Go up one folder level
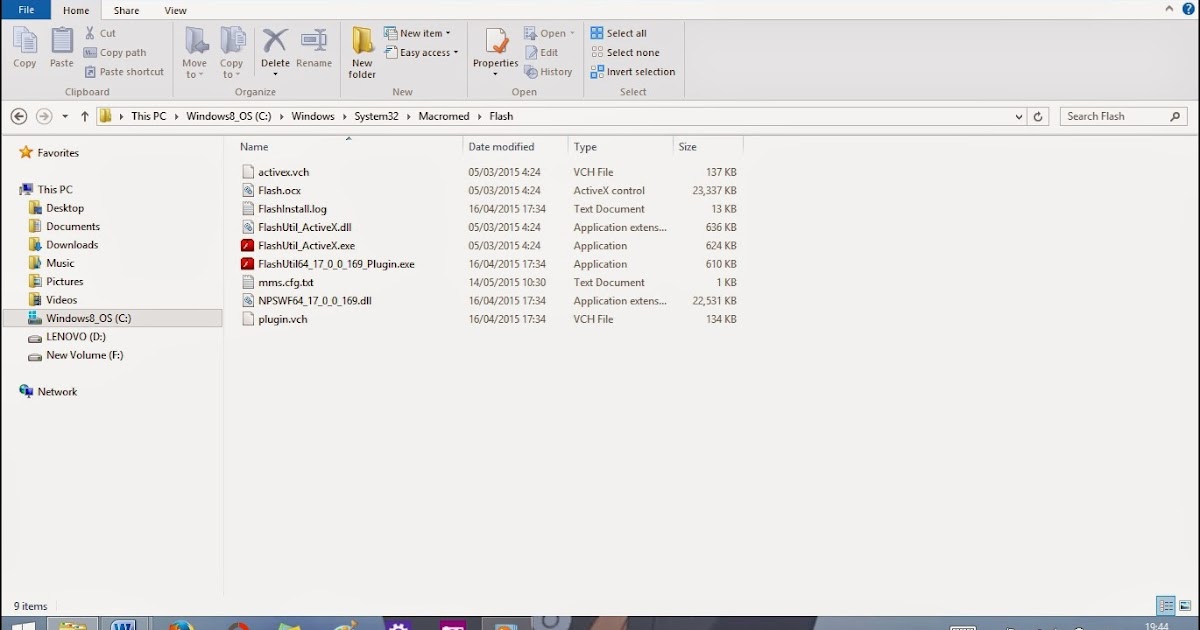Viewport: 1200px width, 630px height. (85, 116)
